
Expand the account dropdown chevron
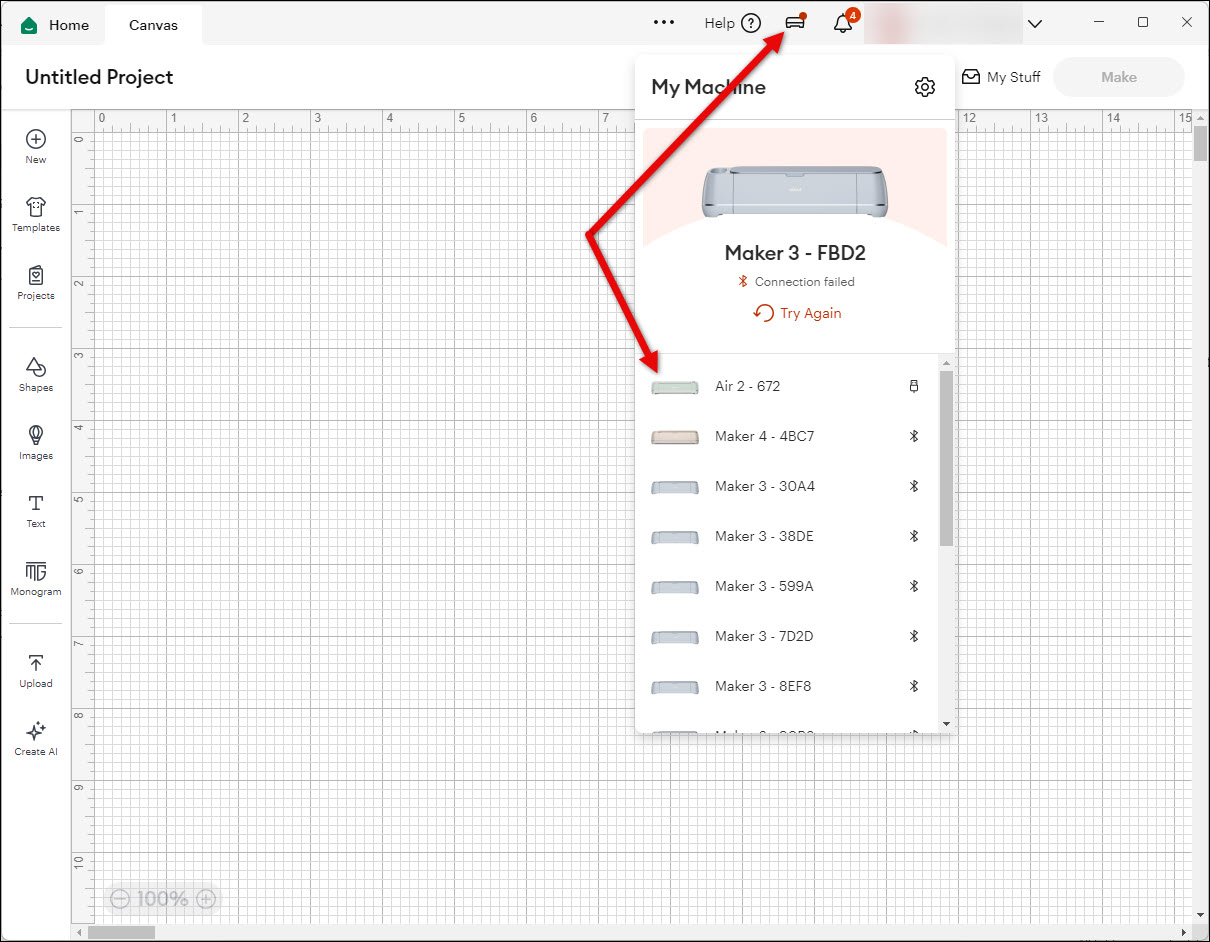click(x=1035, y=22)
